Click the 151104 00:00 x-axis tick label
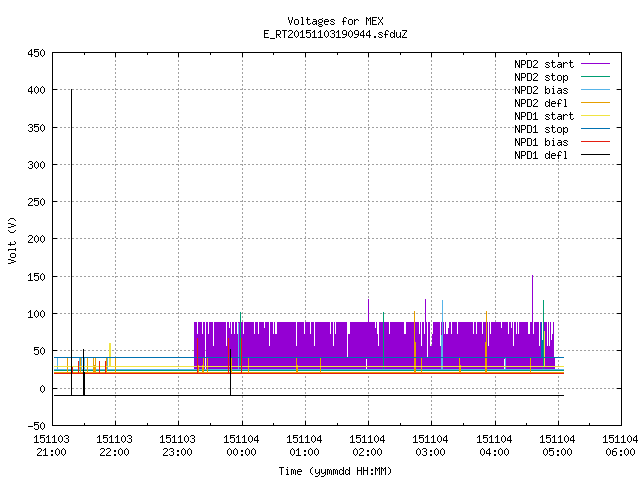The image size is (640, 480). point(241,446)
